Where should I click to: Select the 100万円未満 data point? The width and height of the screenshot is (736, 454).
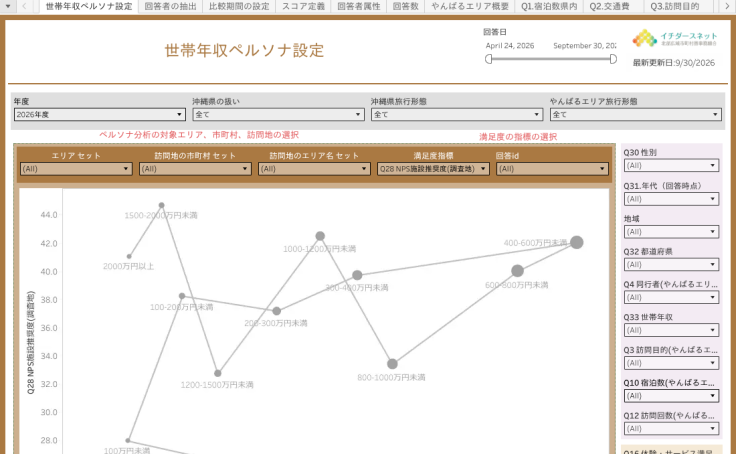[128, 440]
